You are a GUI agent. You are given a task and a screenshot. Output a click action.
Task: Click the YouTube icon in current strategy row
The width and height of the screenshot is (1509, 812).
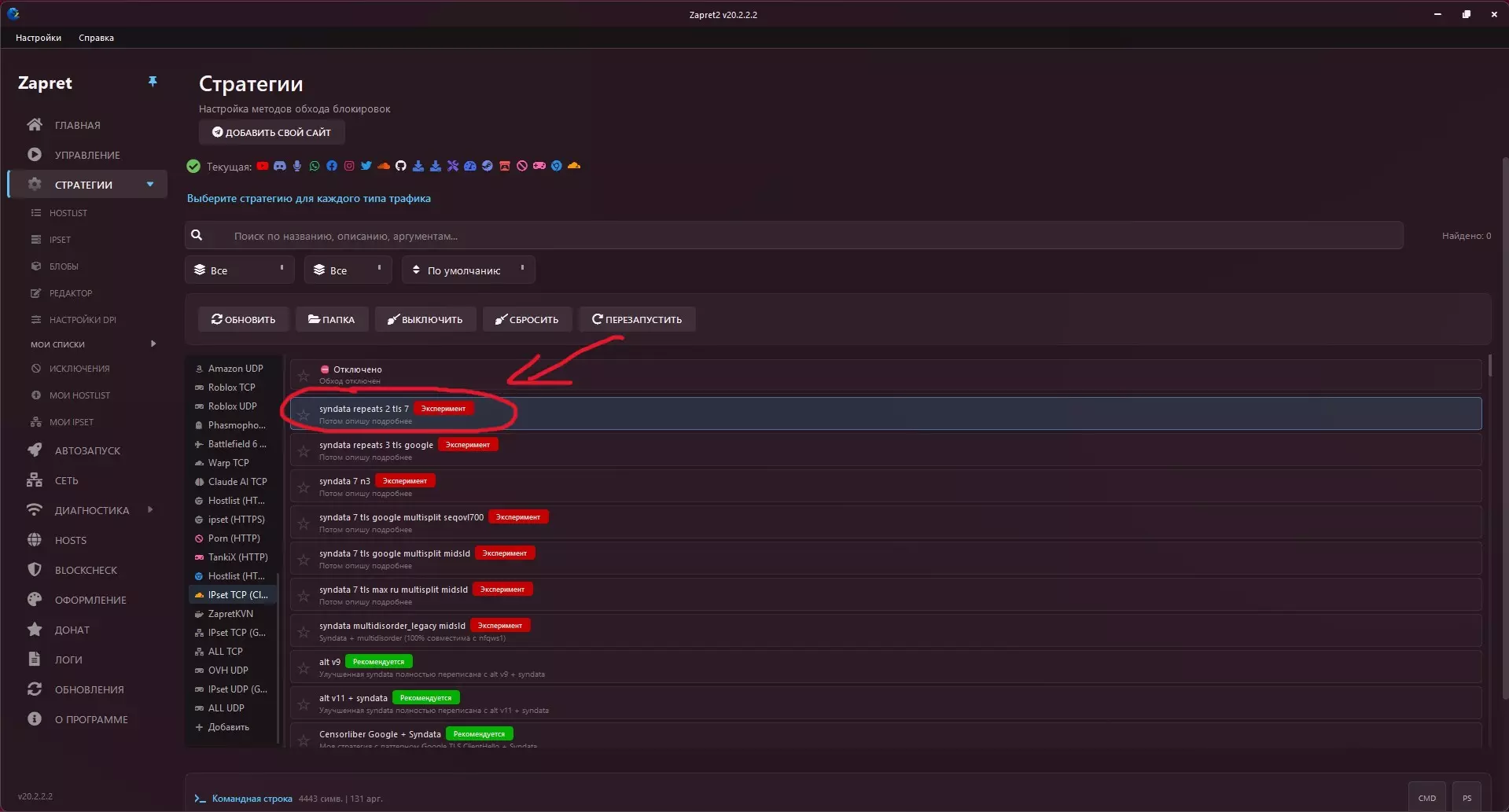point(263,166)
